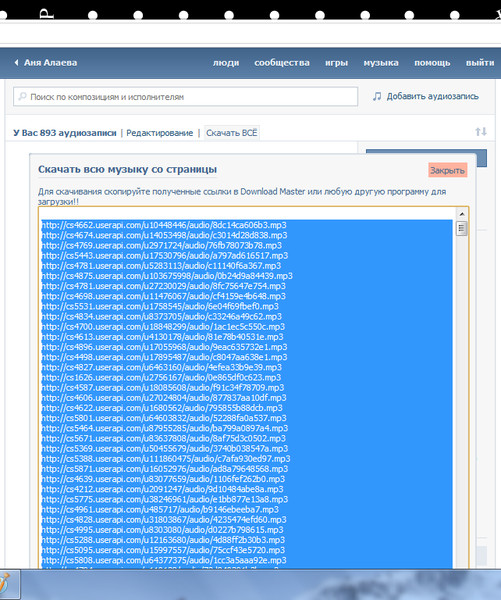This screenshot has height=600, width=501.
Task: Open the люди menu item
Action: 226,63
